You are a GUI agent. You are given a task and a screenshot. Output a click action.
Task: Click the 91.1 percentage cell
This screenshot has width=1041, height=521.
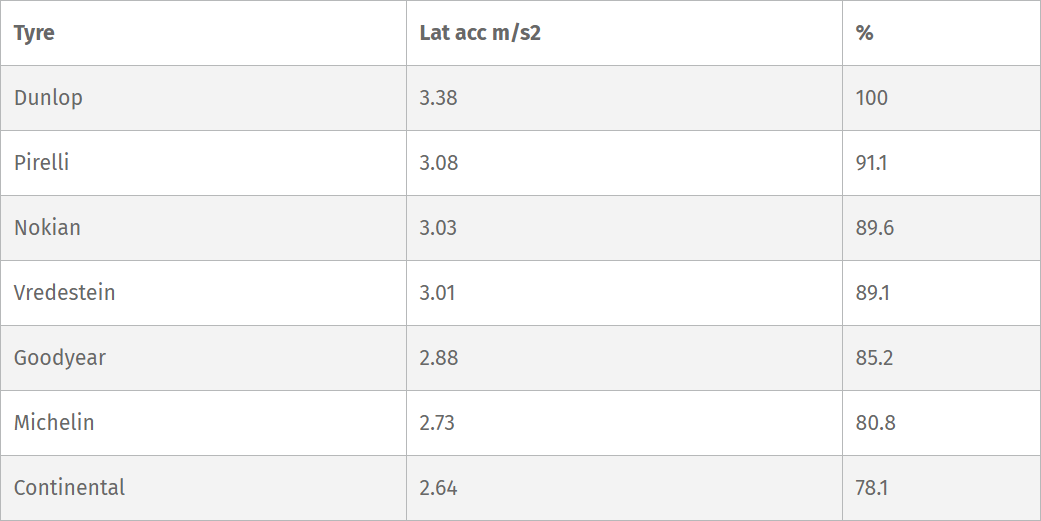coord(871,163)
